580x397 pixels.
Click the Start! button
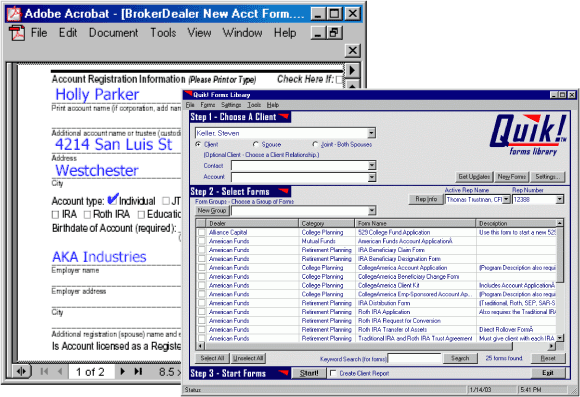point(309,373)
